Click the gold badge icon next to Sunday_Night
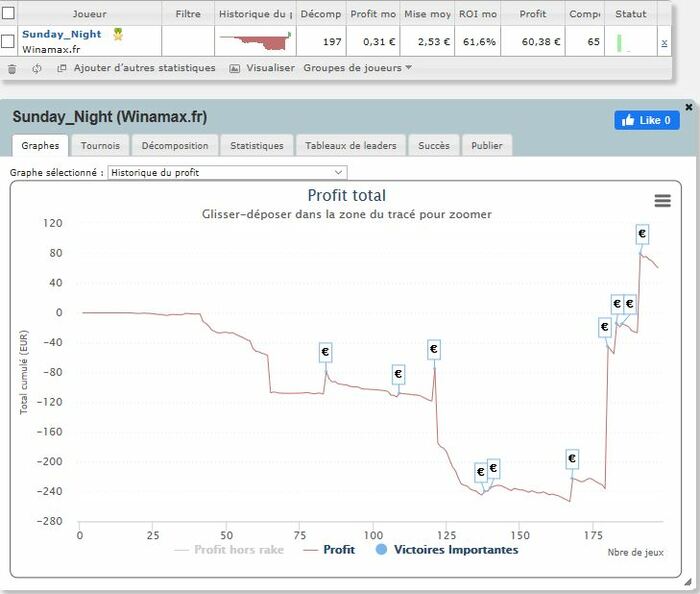This screenshot has height=594, width=700. pos(118,34)
